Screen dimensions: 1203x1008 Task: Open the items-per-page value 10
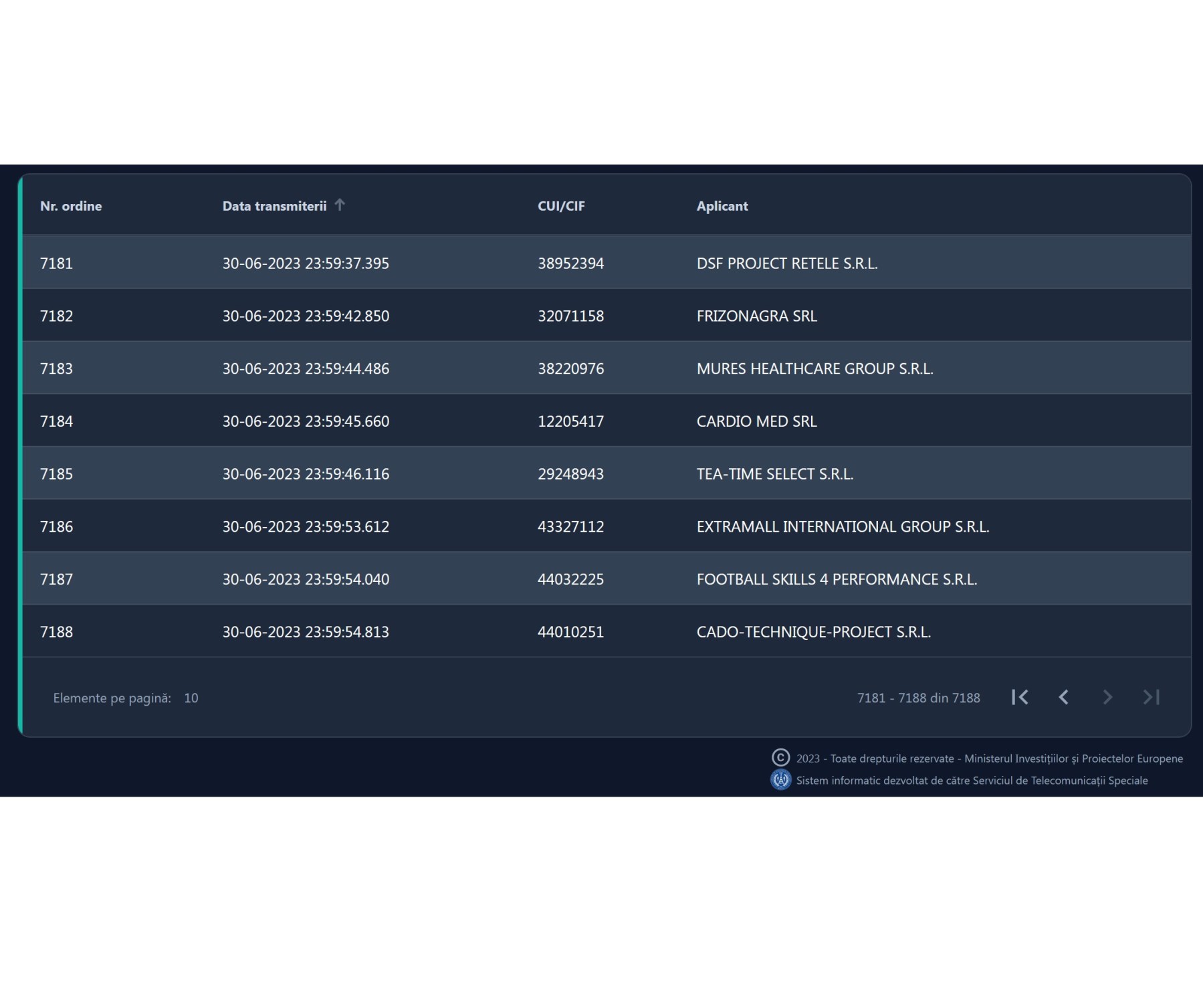(191, 698)
